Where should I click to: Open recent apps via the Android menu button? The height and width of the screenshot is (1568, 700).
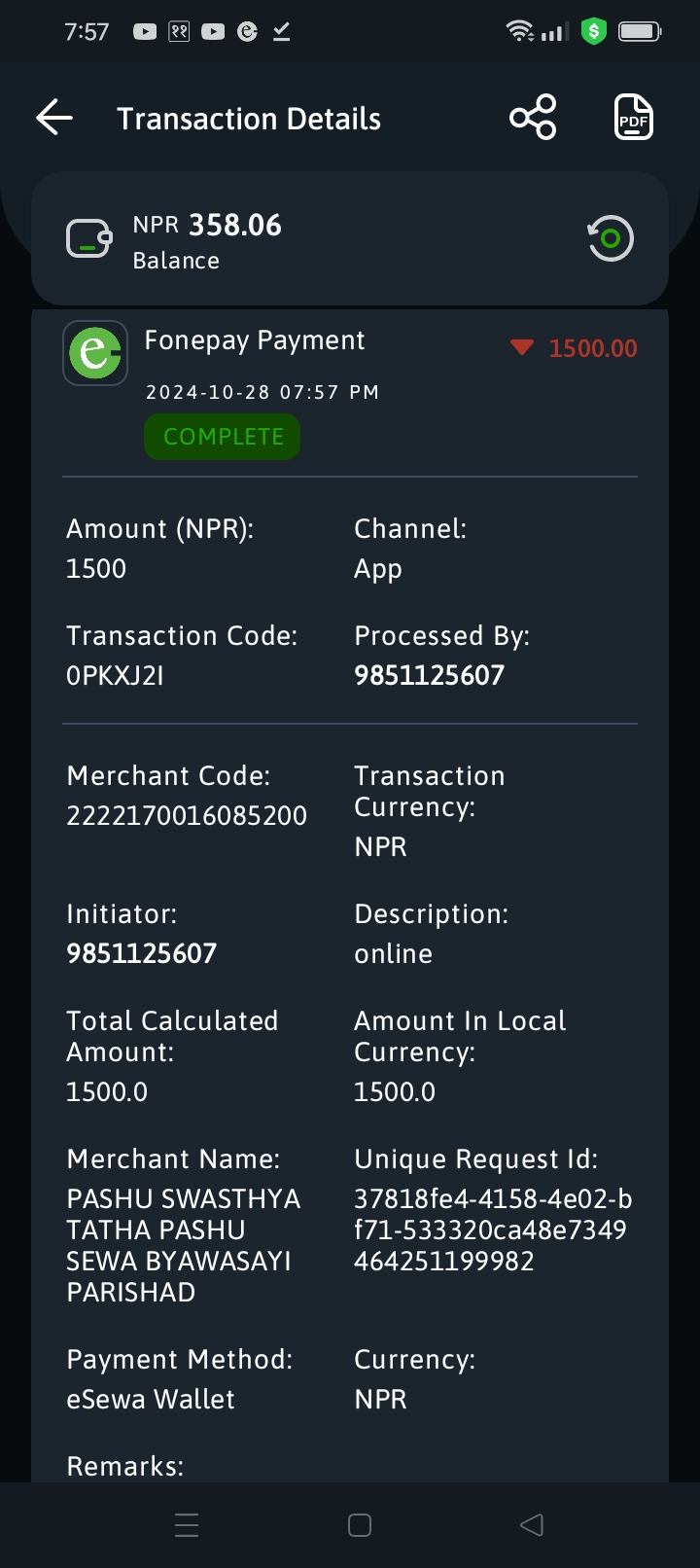coord(187,1525)
